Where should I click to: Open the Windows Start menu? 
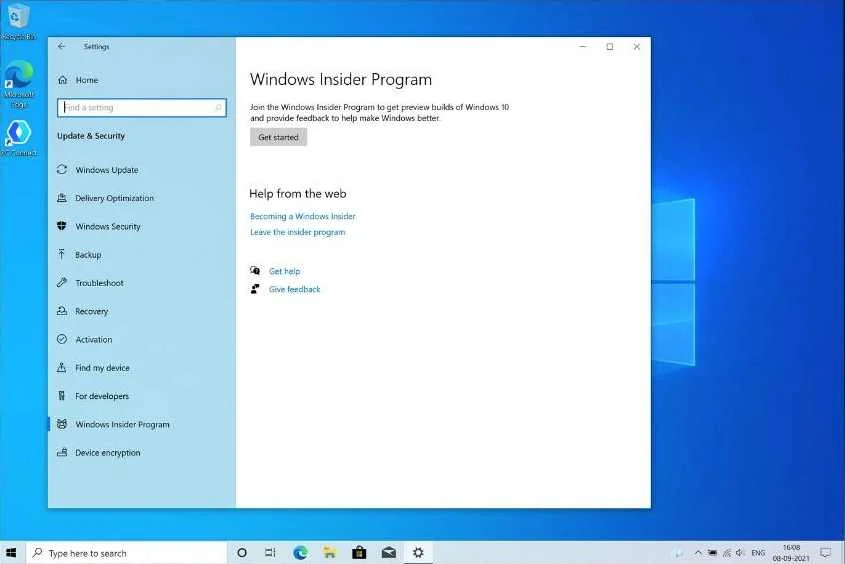(x=11, y=553)
